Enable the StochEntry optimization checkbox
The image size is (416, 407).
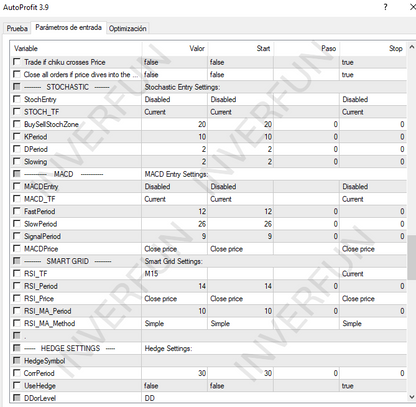pos(17,99)
